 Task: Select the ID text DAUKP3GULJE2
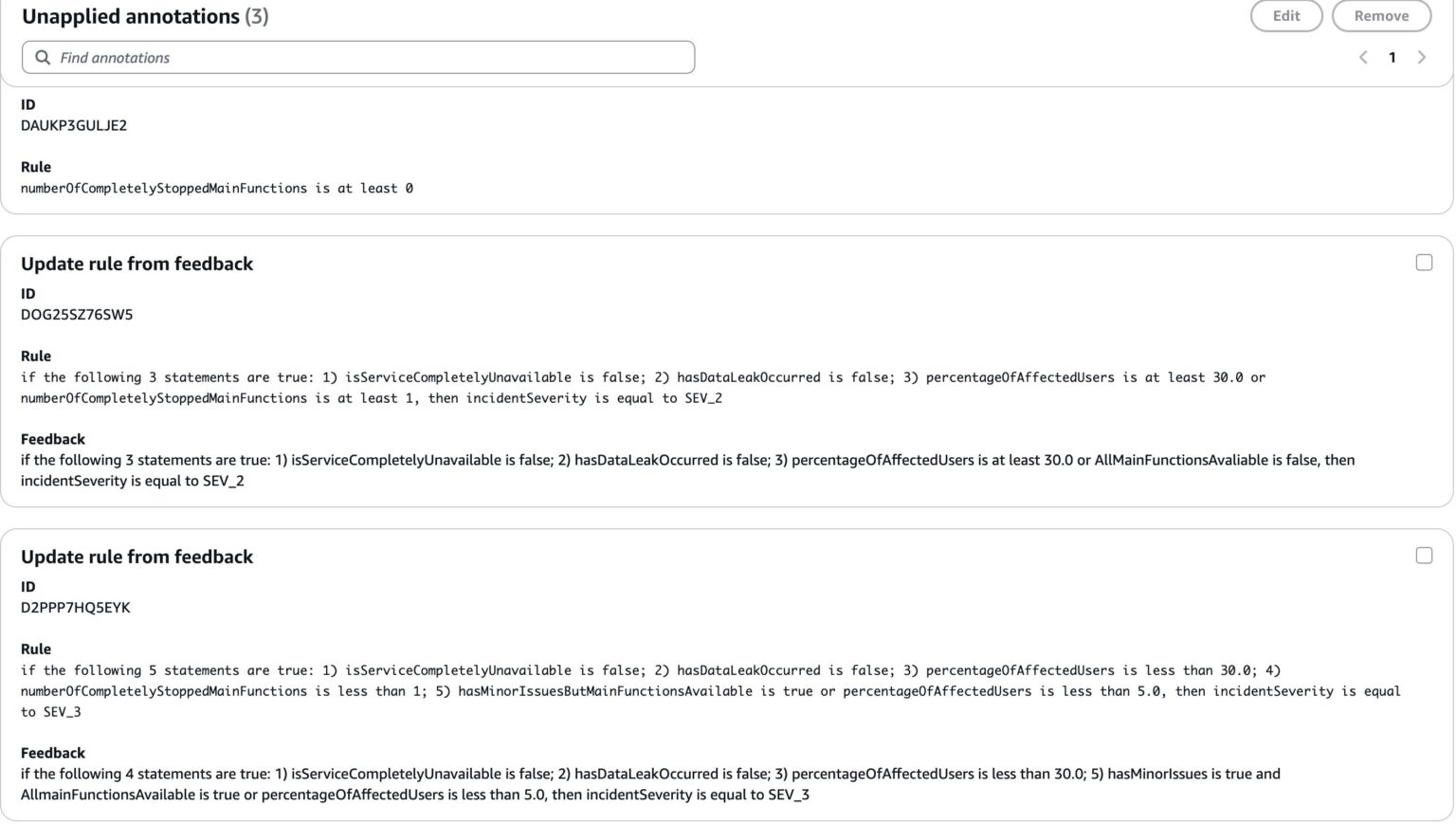pos(73,125)
